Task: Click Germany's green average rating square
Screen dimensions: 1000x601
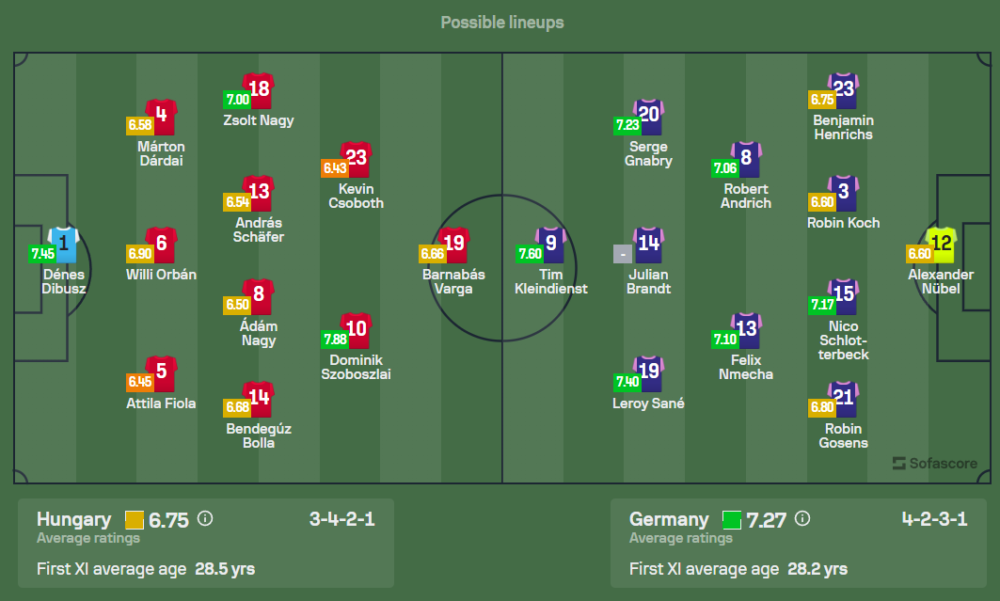Action: point(732,520)
